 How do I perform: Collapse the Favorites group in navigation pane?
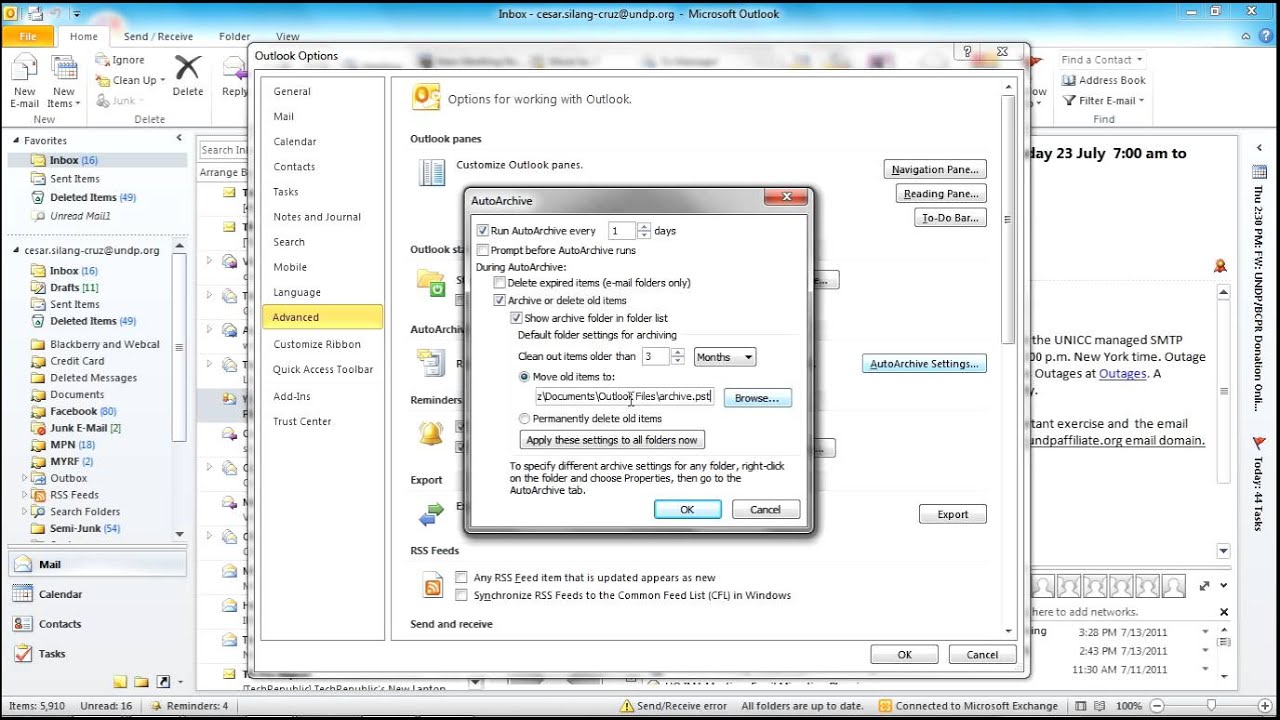(16, 141)
